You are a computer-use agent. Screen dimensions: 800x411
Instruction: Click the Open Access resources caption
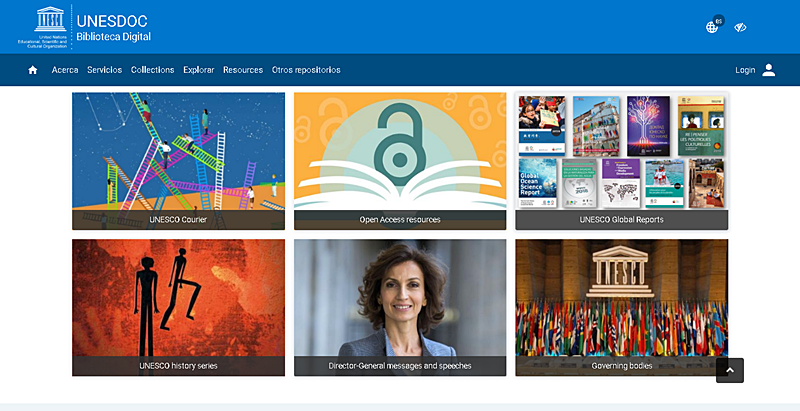click(x=400, y=220)
